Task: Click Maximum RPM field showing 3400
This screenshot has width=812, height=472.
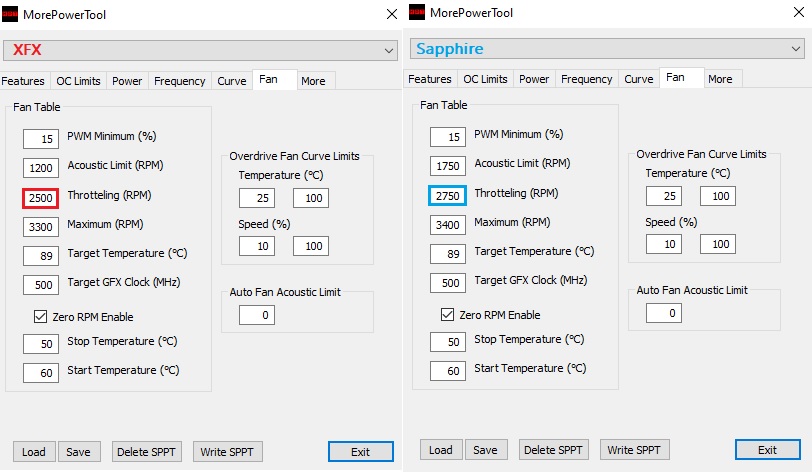Action: click(448, 225)
